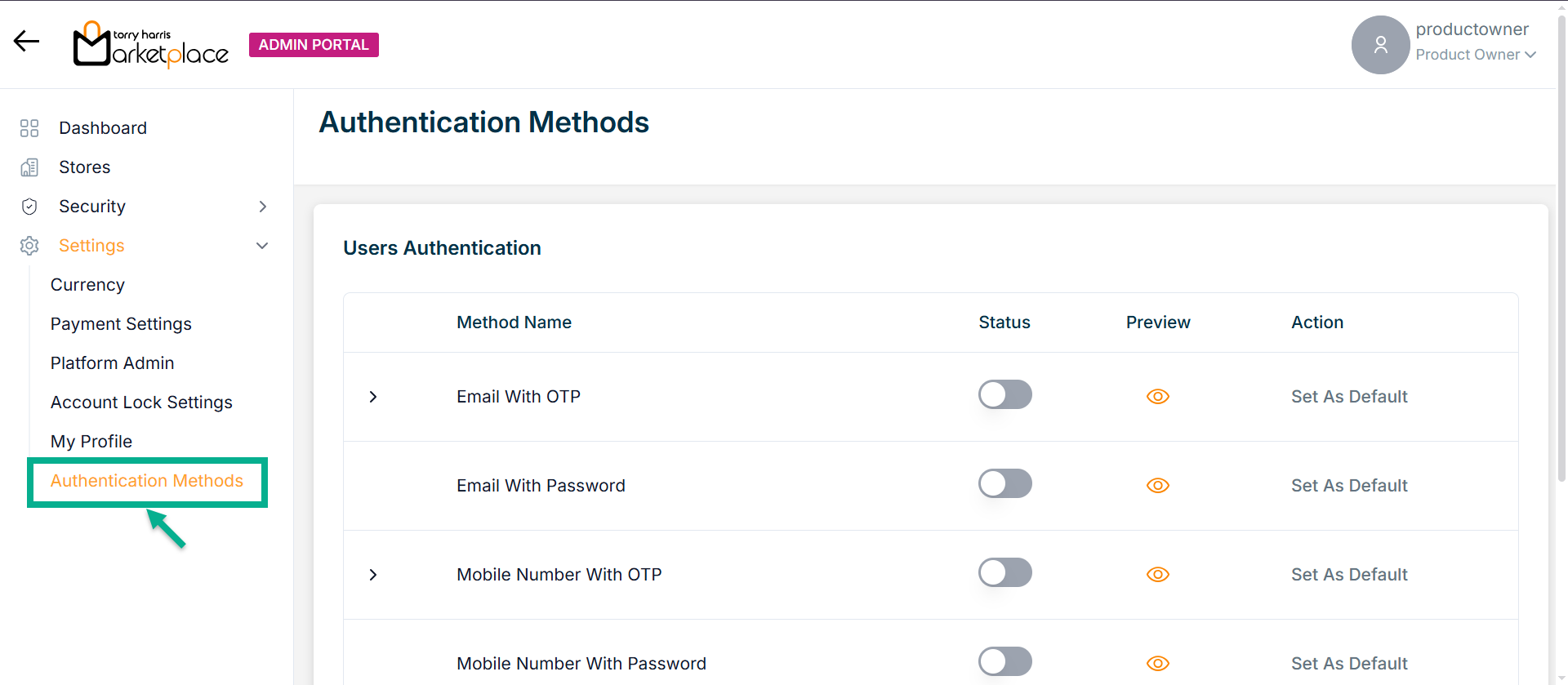Click the back arrow icon
The width and height of the screenshot is (1568, 685).
pos(26,42)
